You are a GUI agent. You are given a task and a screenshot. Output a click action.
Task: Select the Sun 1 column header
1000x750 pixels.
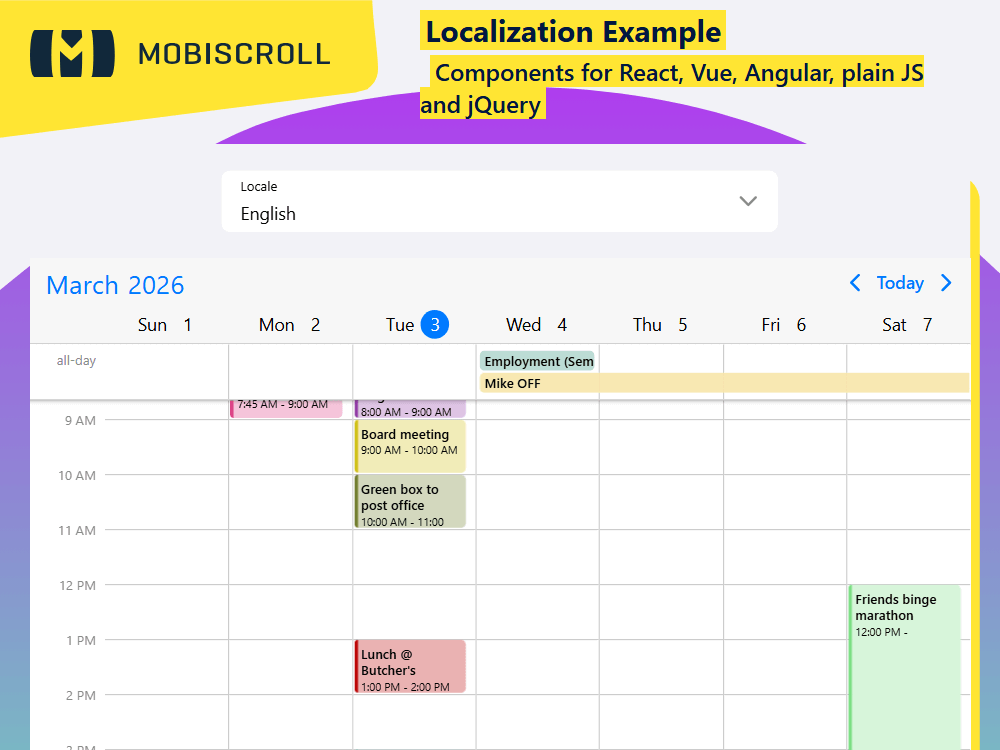click(164, 324)
